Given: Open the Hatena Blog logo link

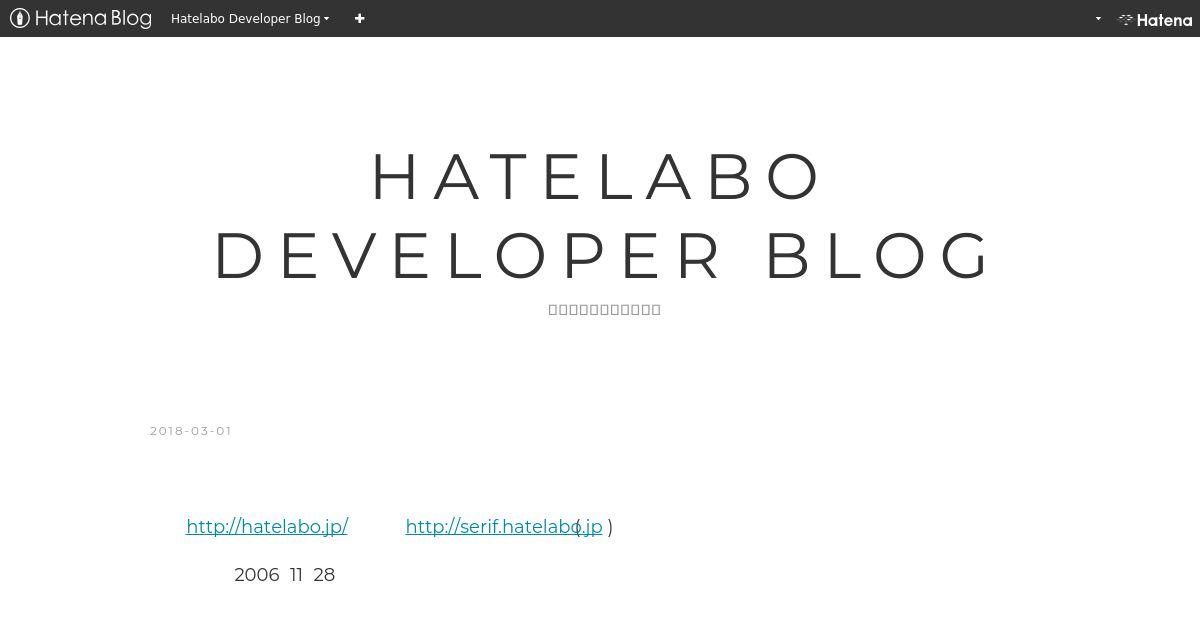Looking at the screenshot, I should coord(80,18).
